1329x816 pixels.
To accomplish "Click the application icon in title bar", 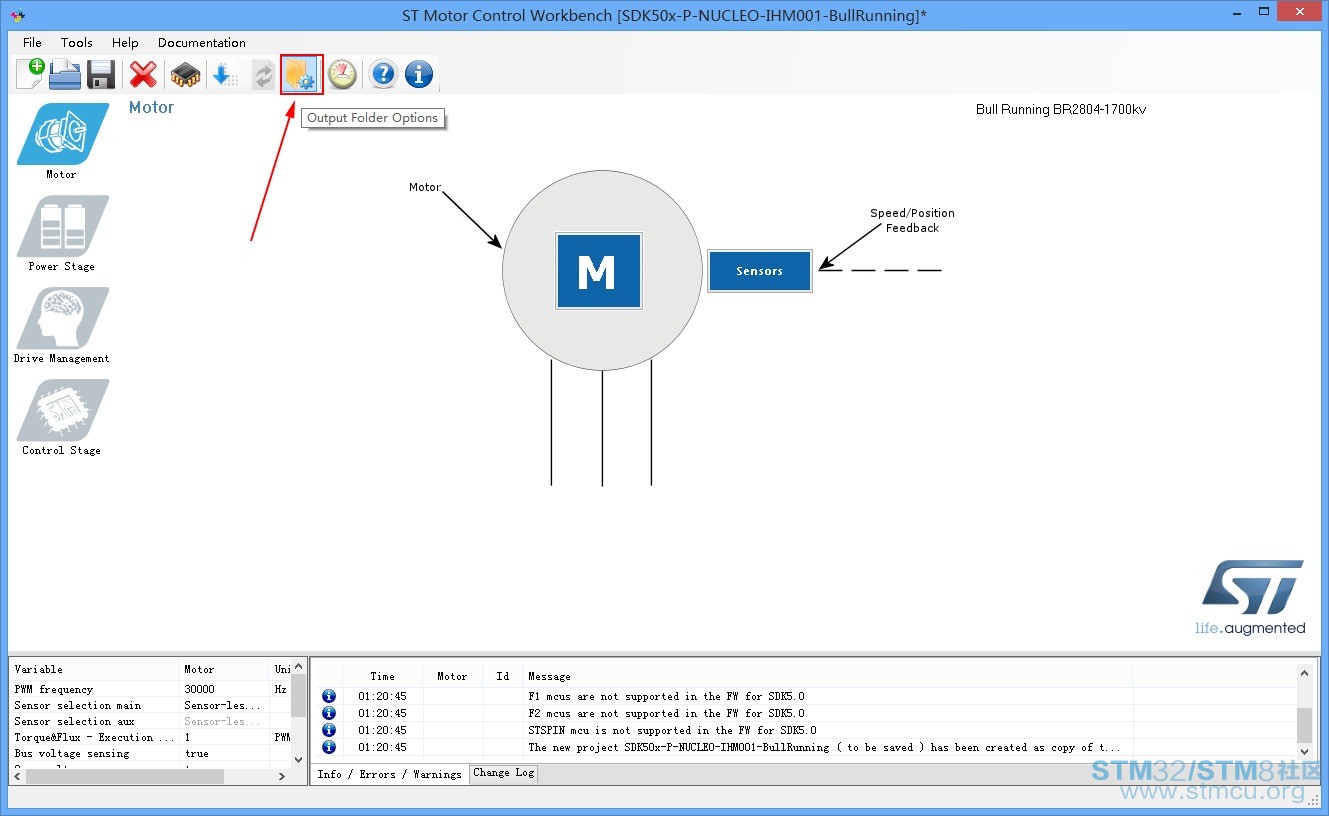I will pyautogui.click(x=18, y=15).
